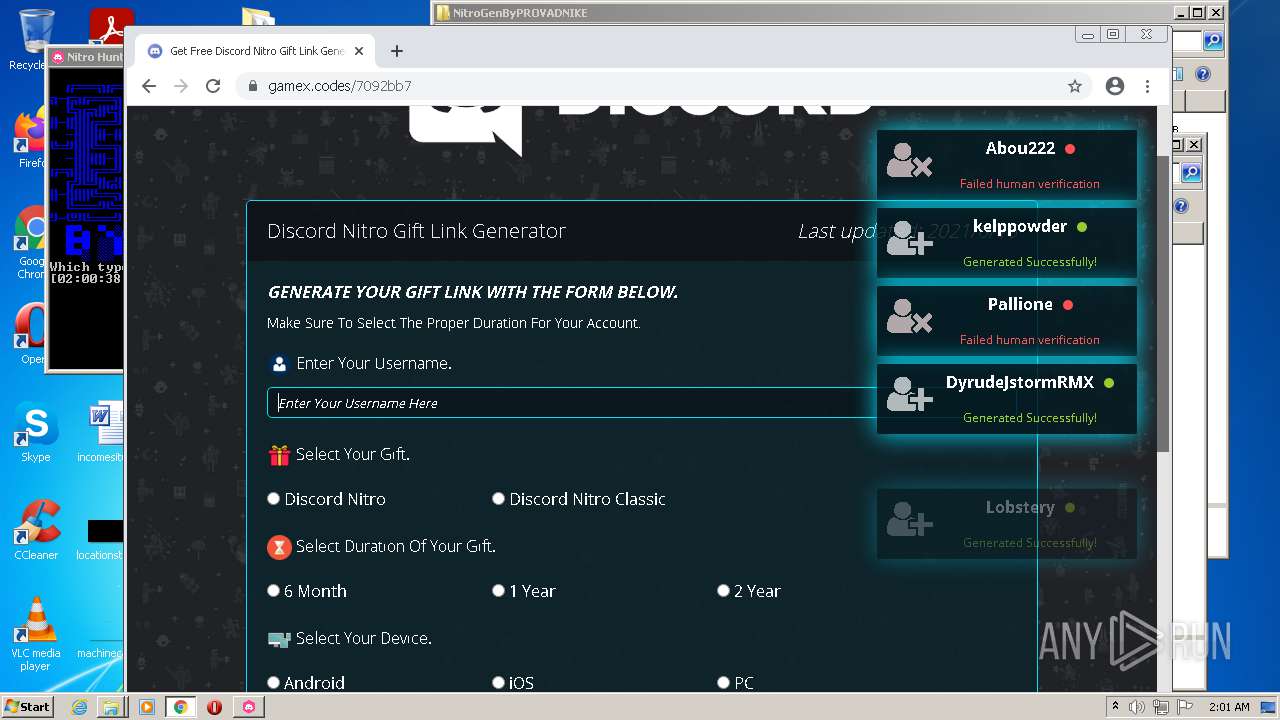1280x720 pixels.
Task: Switch to Nitro Hunter taskbar button
Action: [249, 707]
